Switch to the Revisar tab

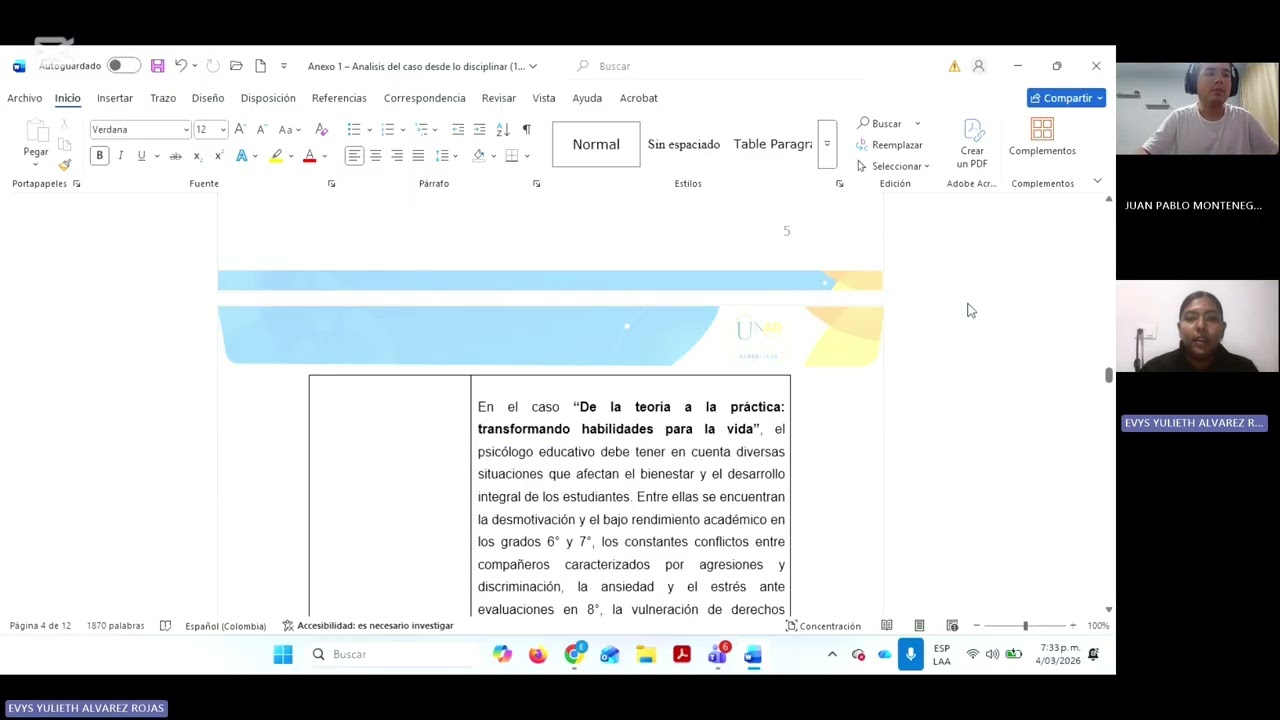[x=499, y=98]
